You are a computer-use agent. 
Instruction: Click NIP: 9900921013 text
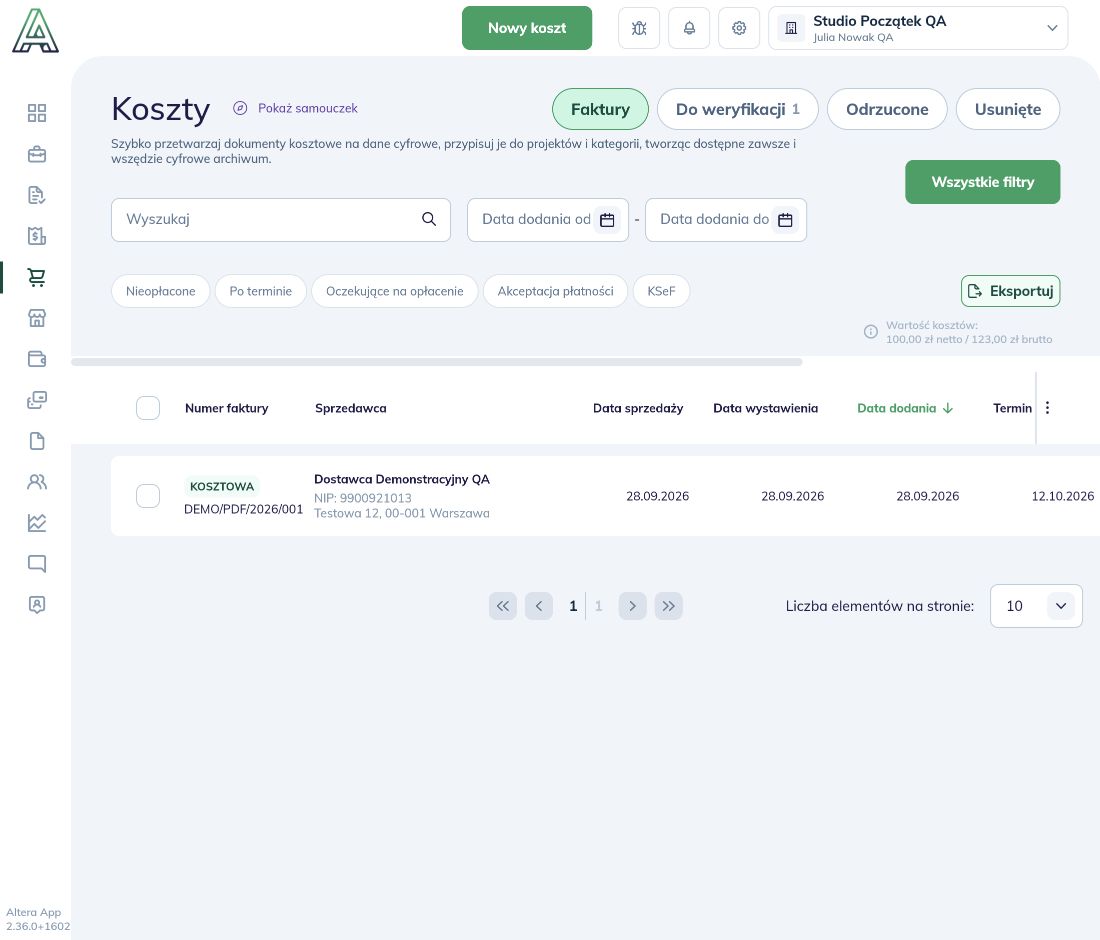coord(363,498)
